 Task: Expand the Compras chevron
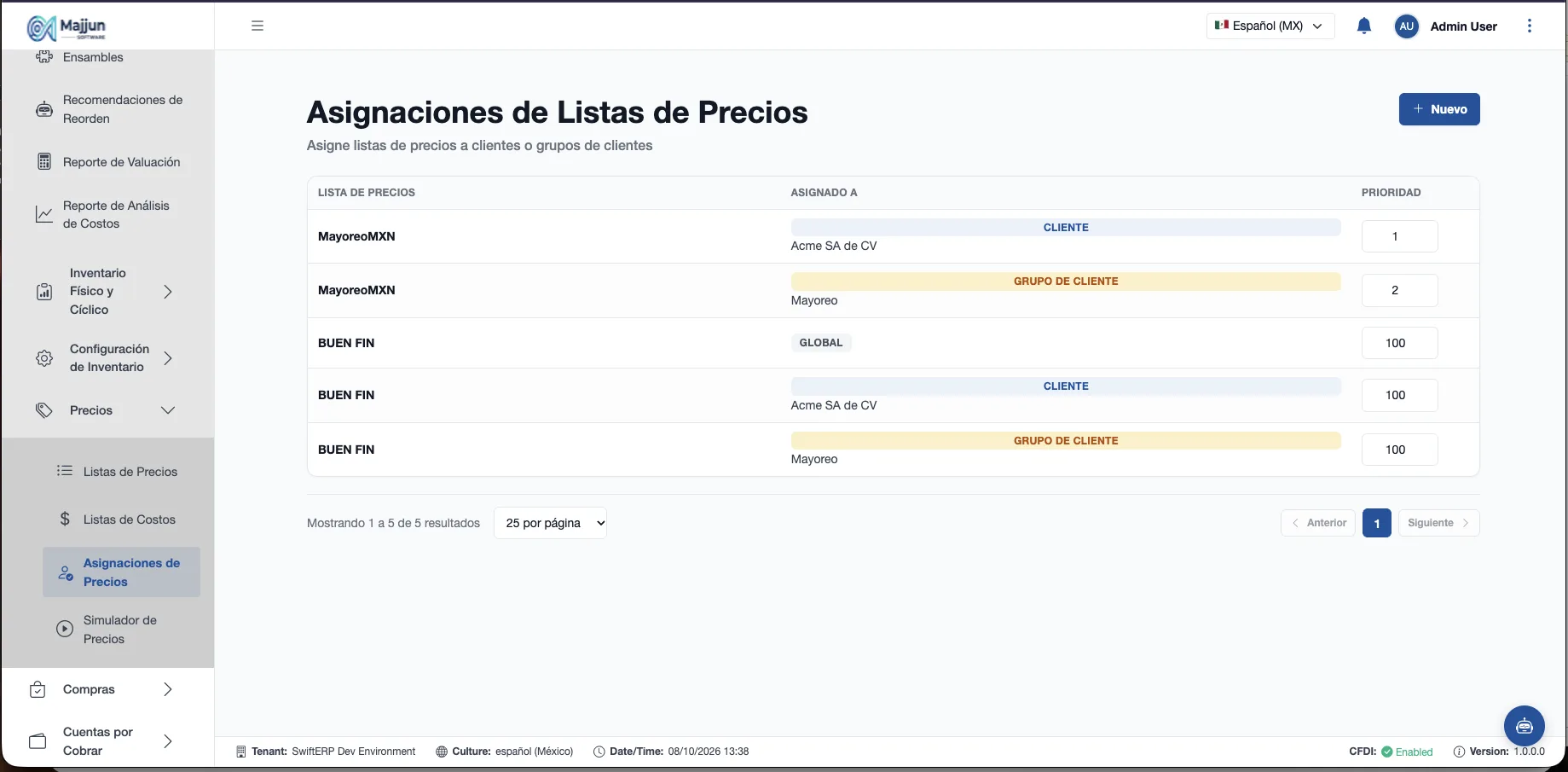[x=168, y=689]
